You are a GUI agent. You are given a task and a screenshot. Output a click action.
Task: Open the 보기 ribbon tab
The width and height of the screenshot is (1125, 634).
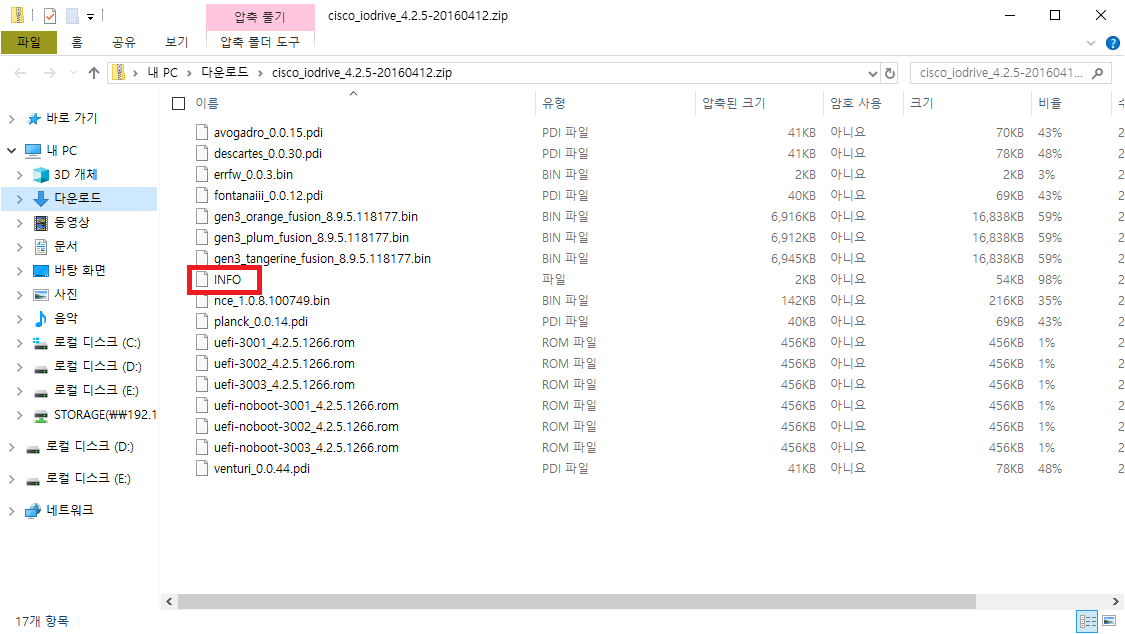pyautogui.click(x=176, y=42)
